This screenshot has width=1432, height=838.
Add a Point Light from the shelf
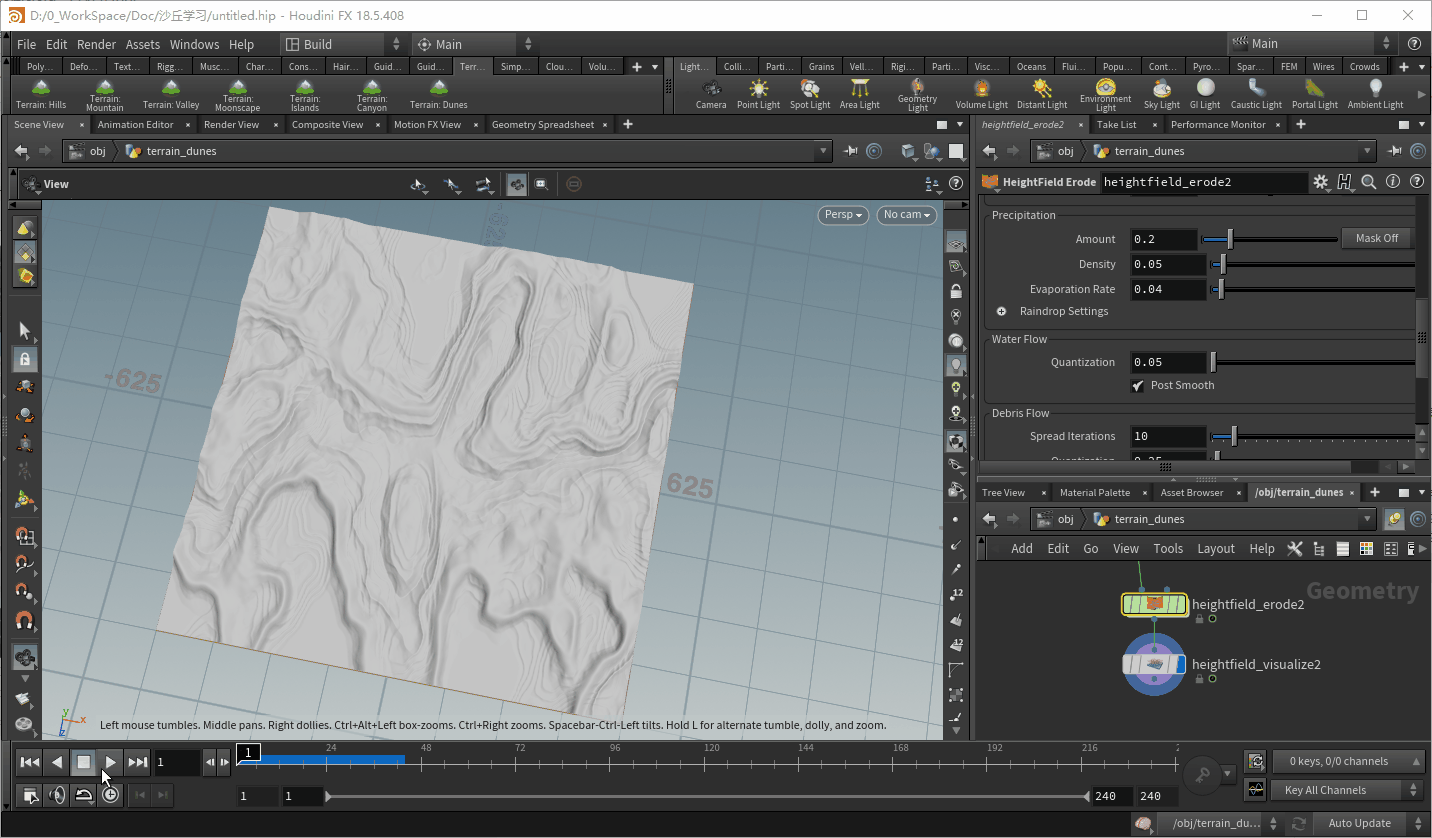pos(759,94)
